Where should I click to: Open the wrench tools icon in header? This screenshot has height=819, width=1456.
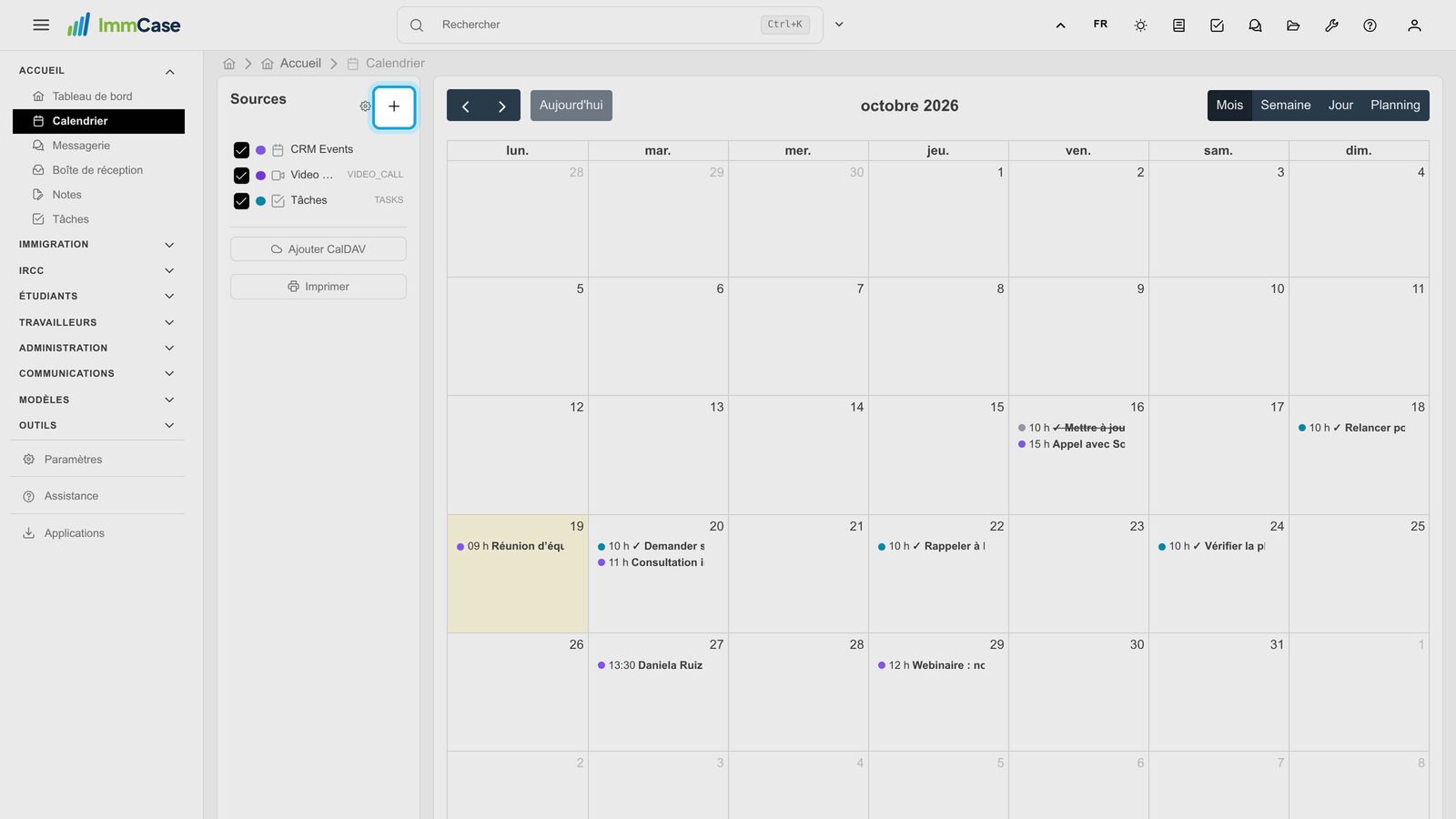coord(1331,25)
